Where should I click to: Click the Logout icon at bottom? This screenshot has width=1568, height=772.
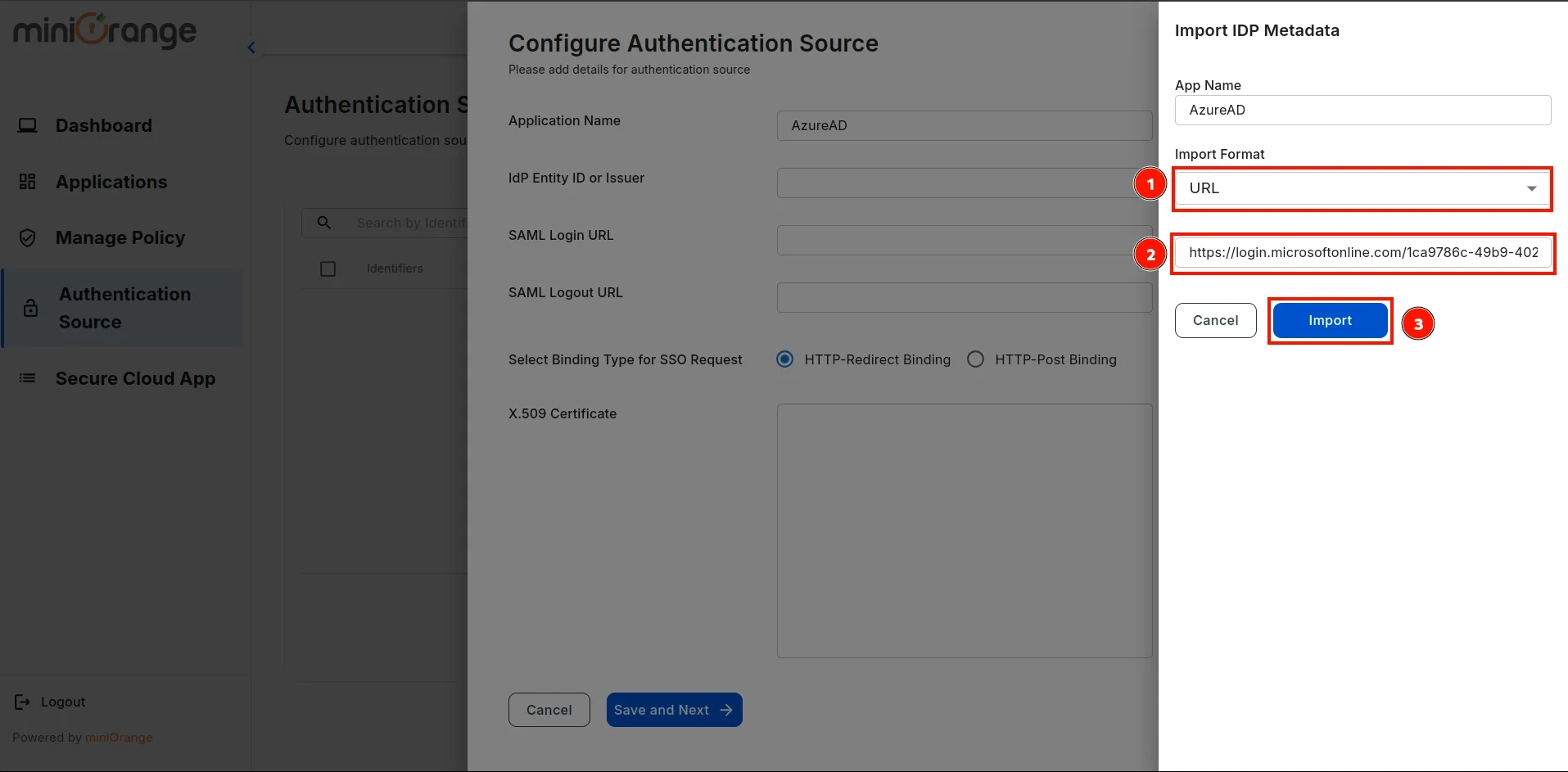coord(23,702)
